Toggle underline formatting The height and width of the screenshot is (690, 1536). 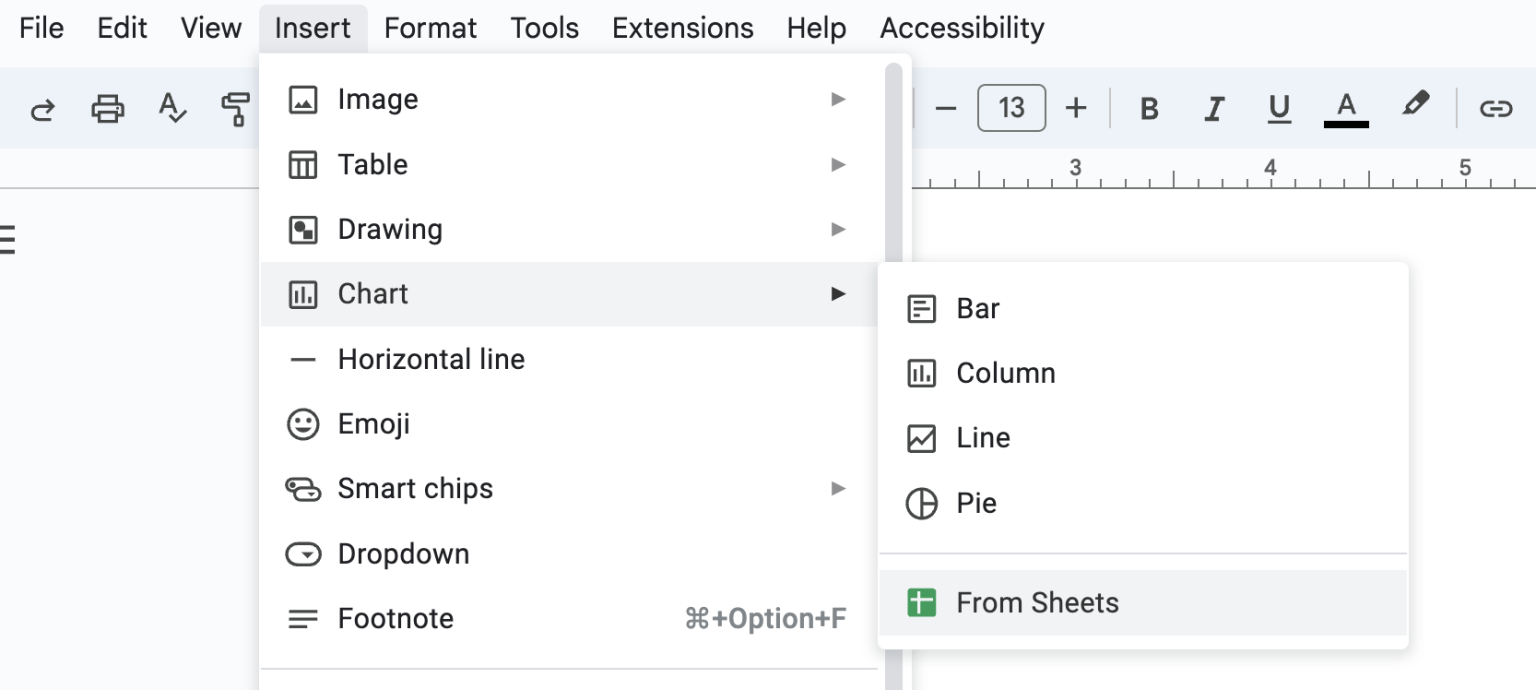tap(1279, 108)
